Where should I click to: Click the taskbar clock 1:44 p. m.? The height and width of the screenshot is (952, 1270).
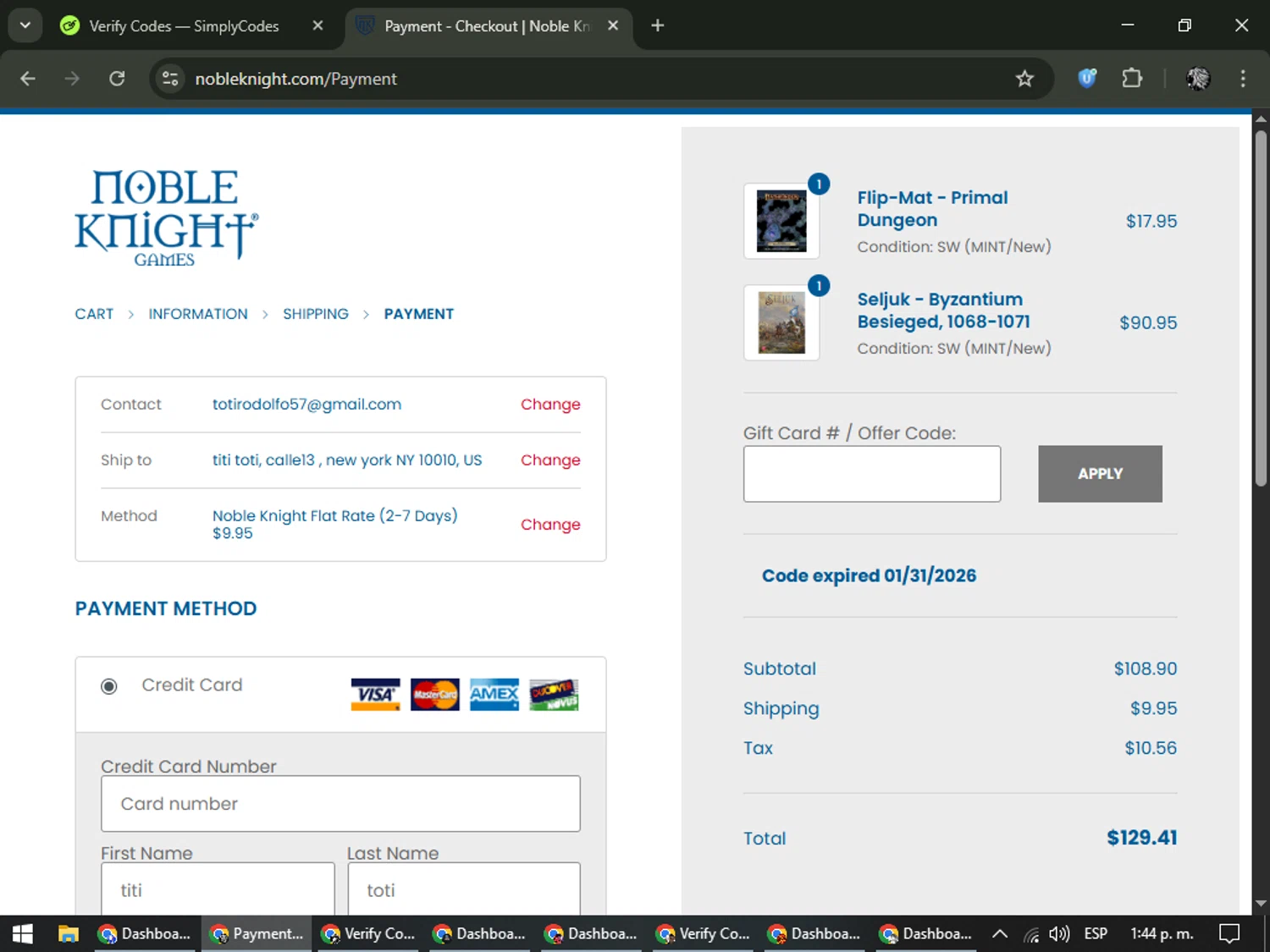(1162, 933)
